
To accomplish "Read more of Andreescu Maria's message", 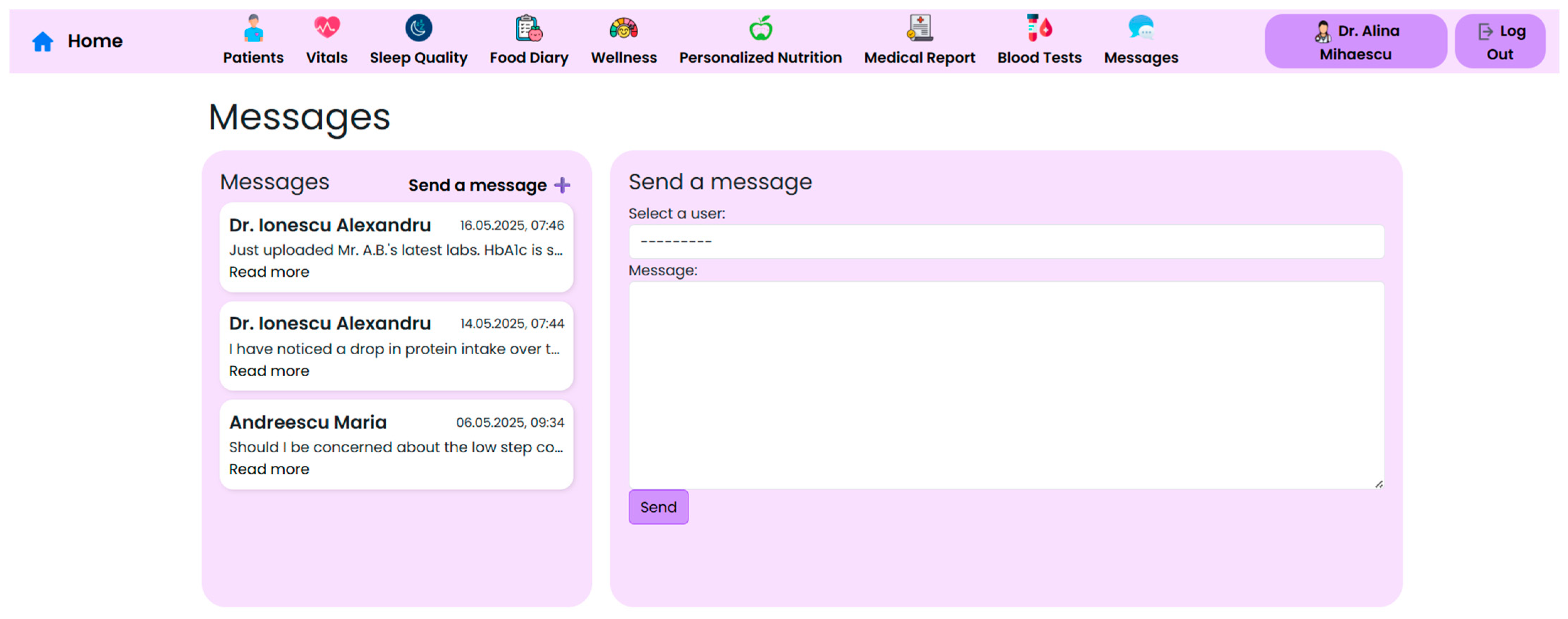I will (x=268, y=469).
